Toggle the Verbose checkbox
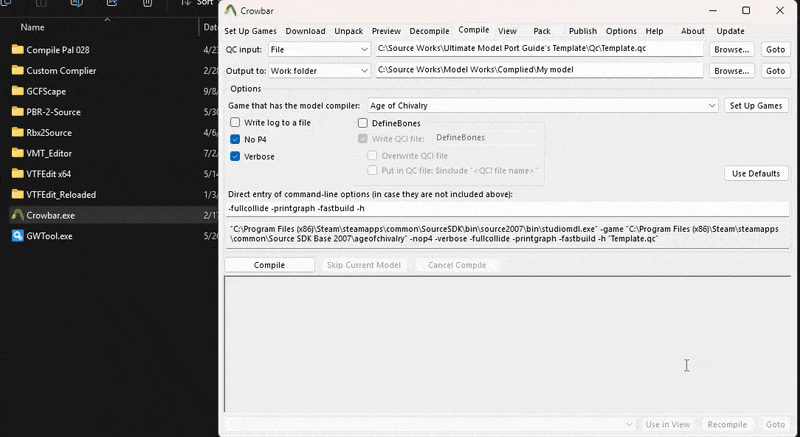The image size is (800, 437). (235, 157)
